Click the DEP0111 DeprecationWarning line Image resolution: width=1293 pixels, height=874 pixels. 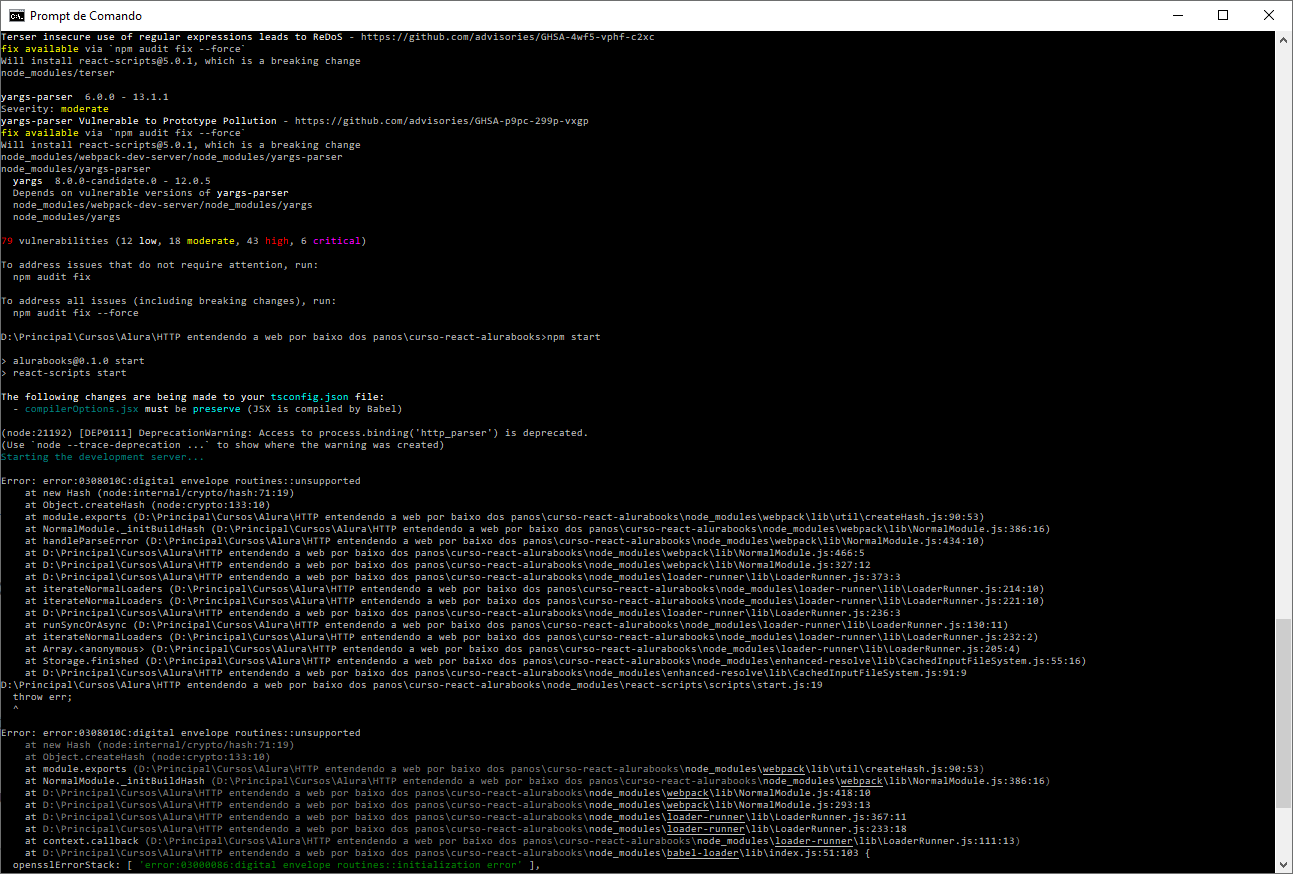click(295, 433)
